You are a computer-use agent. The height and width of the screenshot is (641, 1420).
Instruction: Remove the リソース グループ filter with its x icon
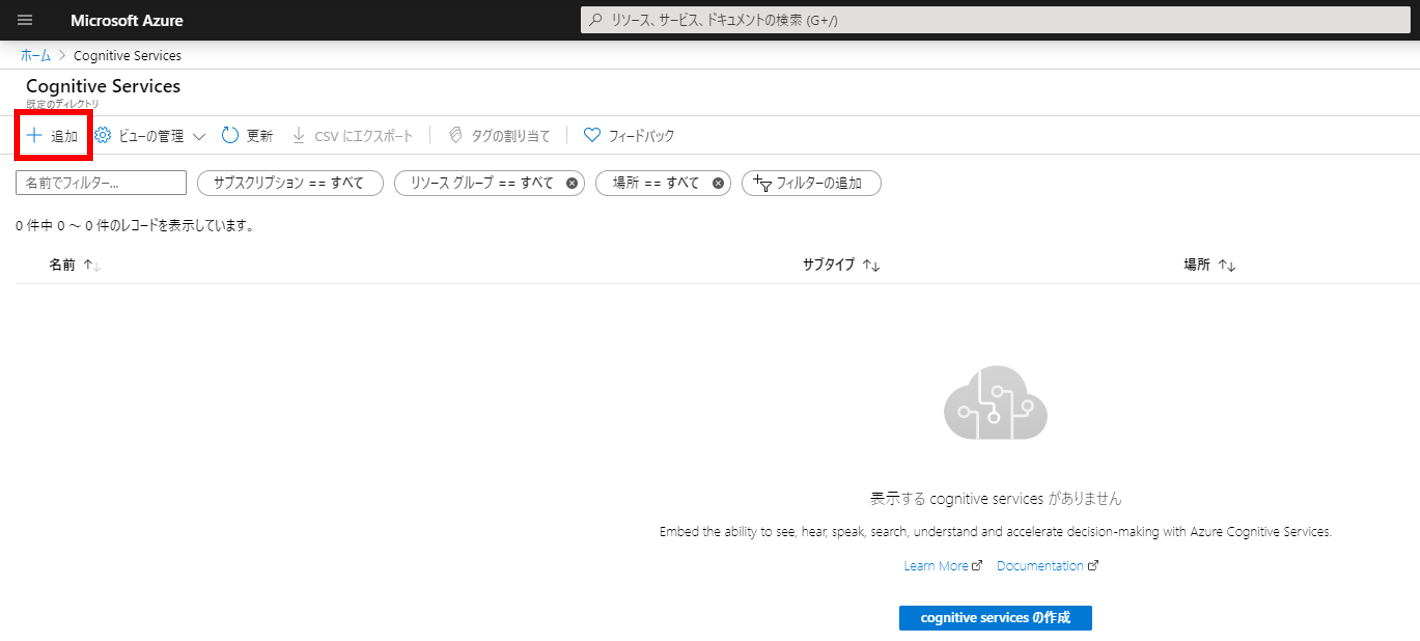point(571,183)
